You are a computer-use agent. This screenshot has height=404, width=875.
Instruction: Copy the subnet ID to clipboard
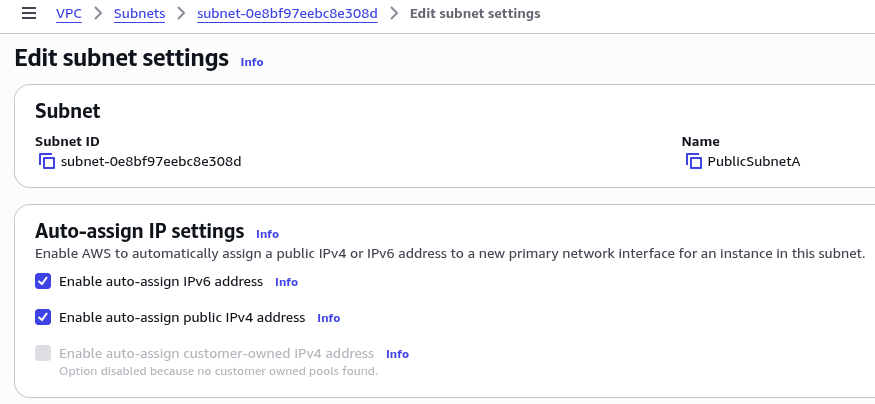(47, 162)
